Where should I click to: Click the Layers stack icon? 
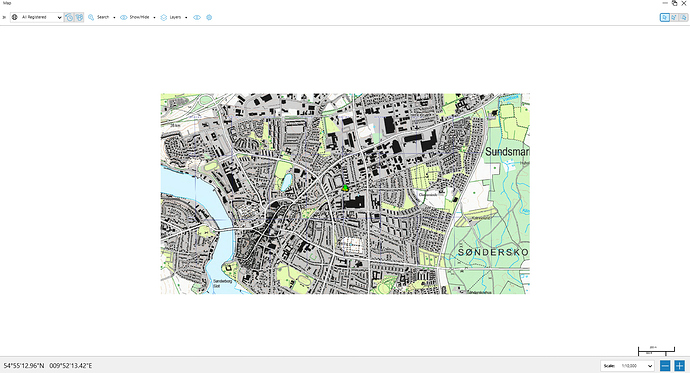point(164,18)
